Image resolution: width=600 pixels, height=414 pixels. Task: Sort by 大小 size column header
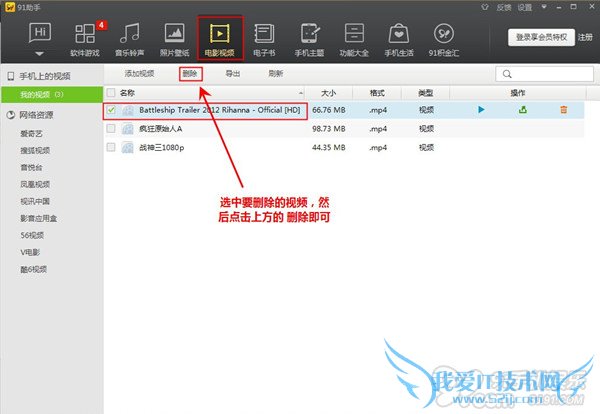point(328,93)
